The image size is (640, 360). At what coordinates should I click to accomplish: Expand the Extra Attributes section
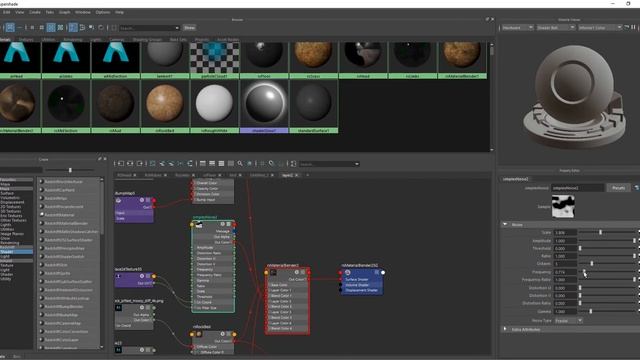tap(505, 329)
